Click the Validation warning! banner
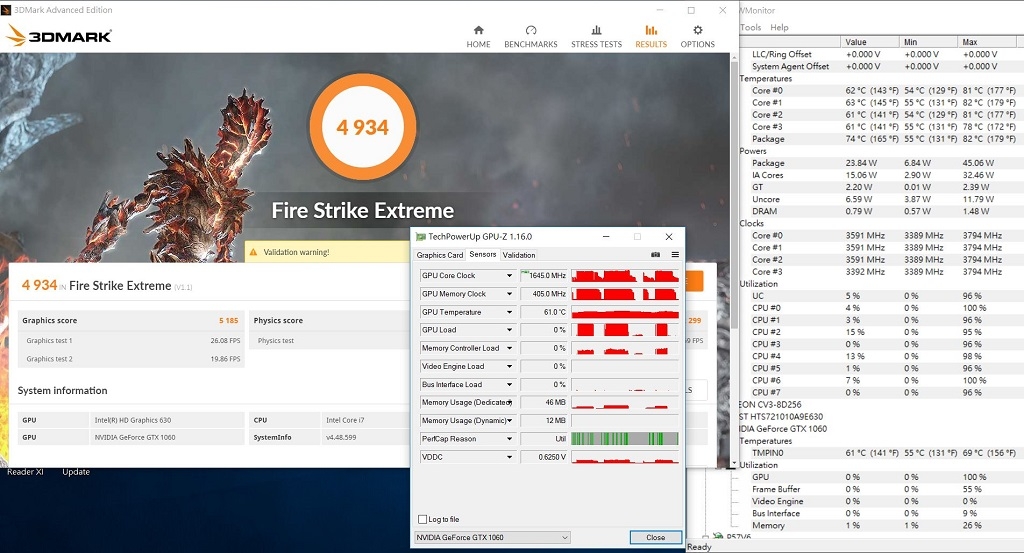Viewport: 1024px width, 553px height. [328, 252]
